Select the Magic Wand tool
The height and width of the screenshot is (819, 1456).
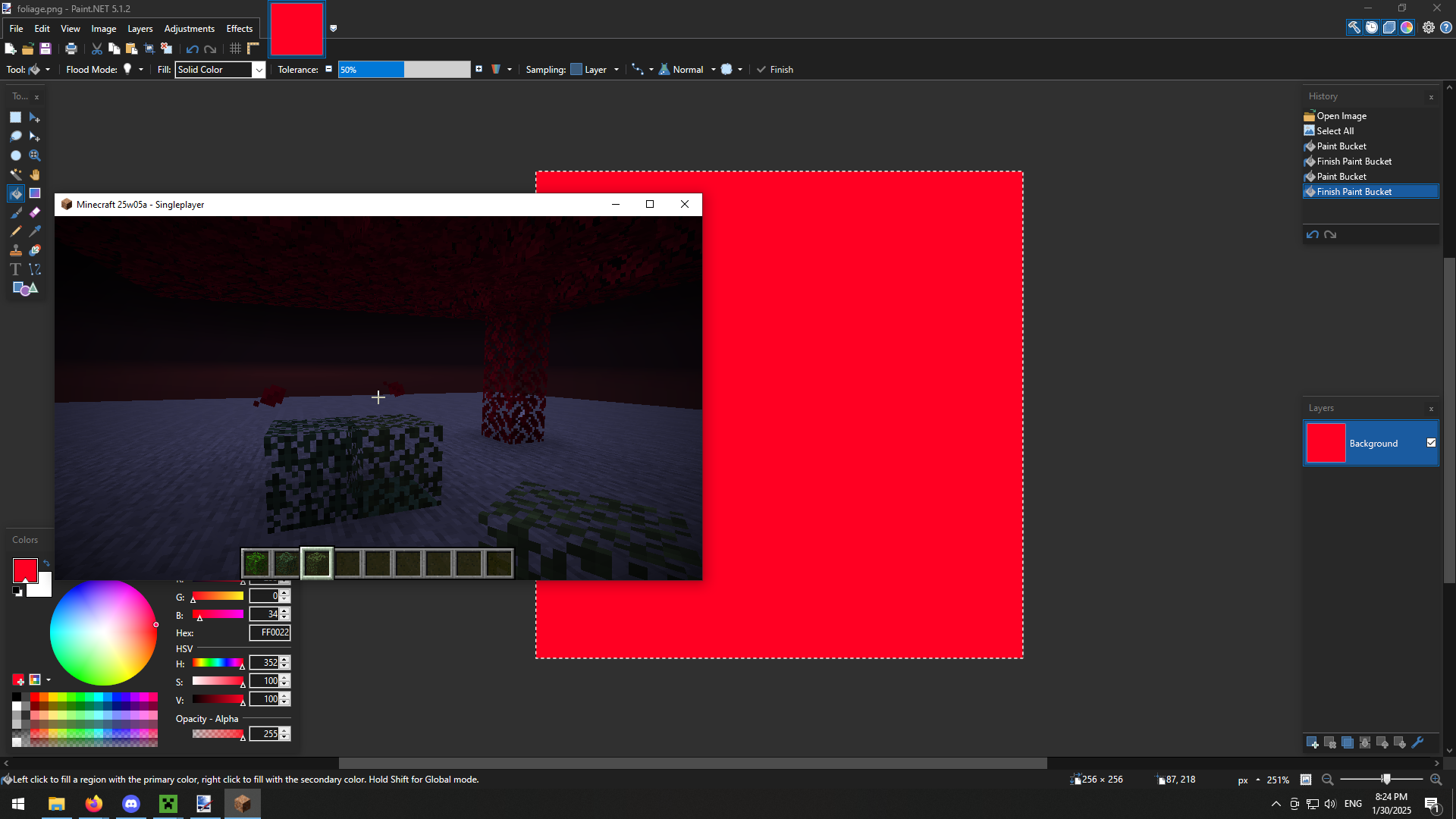[x=16, y=174]
